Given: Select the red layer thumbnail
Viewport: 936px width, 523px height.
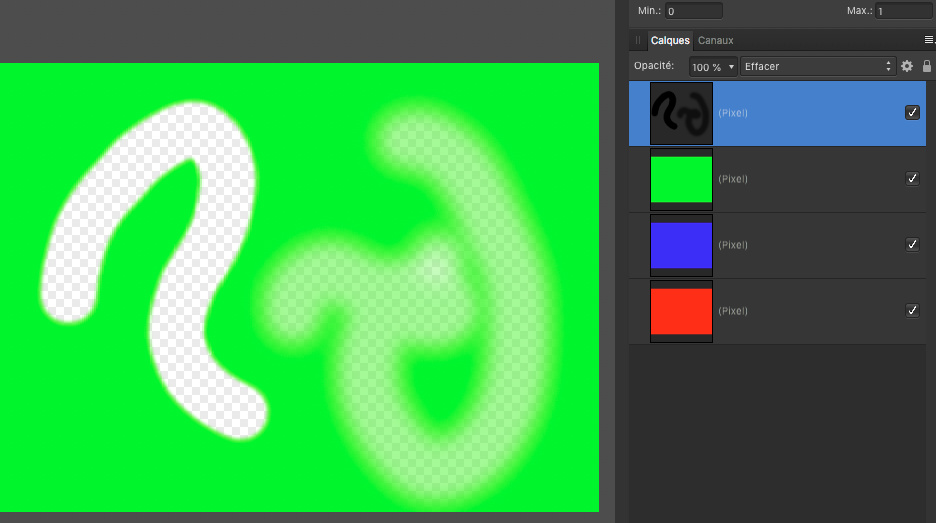Looking at the screenshot, I should 681,311.
